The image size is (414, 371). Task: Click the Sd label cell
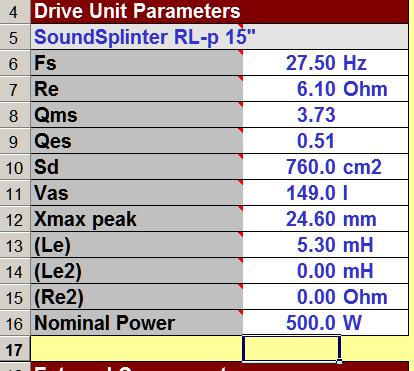click(x=137, y=167)
